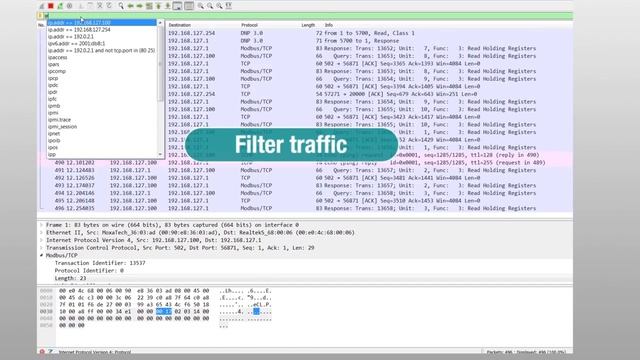Click the Go to packet toolbar icon
Viewport: 640px width, 360px height.
tap(149, 6)
